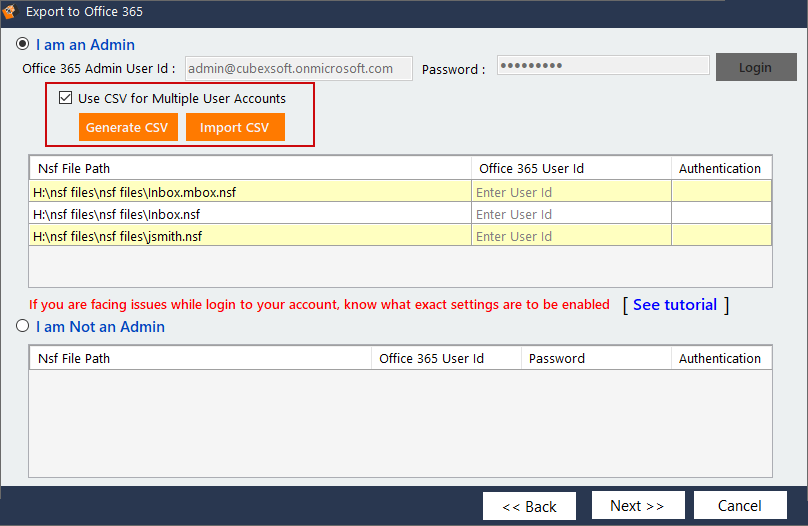
Task: Toggle 'Use CSV for Multiple User Accounts' checkbox
Action: tap(66, 98)
